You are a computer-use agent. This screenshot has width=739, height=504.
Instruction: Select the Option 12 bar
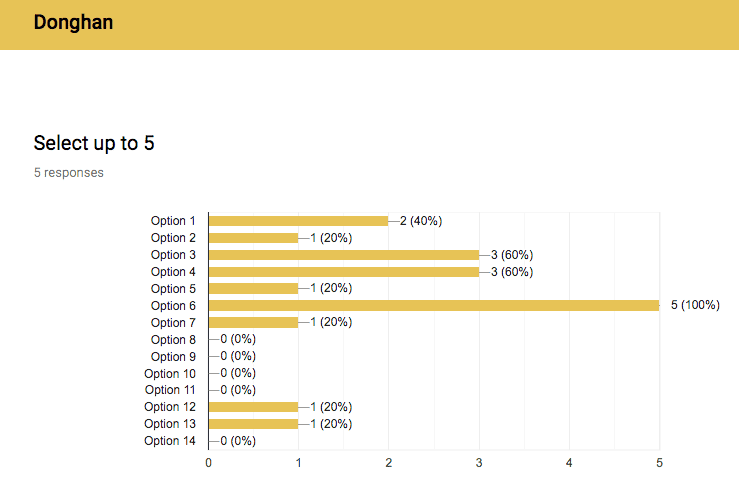pyautogui.click(x=254, y=406)
